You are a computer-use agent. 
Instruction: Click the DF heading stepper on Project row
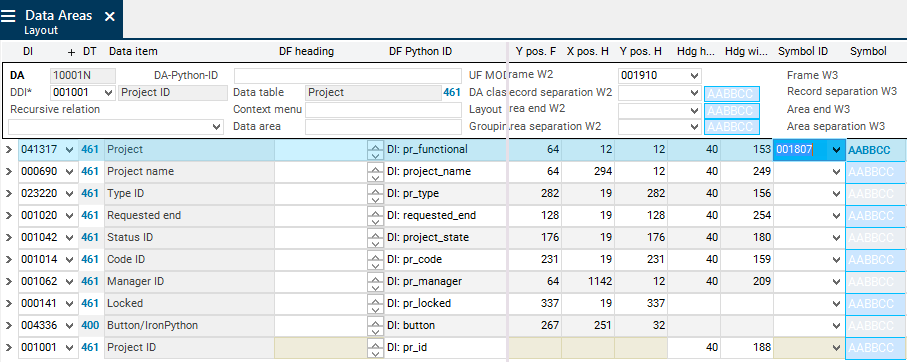375,150
